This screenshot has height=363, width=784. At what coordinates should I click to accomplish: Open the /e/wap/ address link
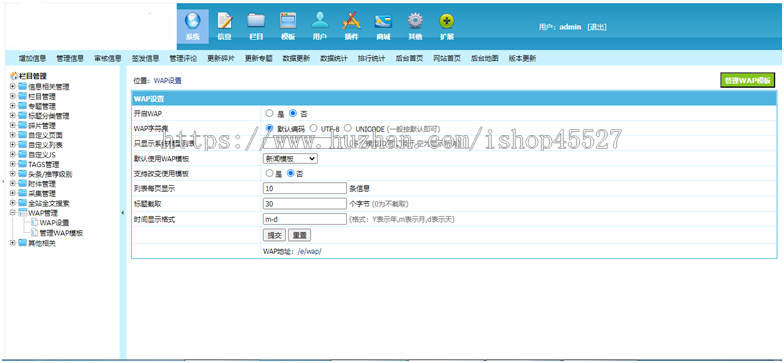click(x=310, y=251)
